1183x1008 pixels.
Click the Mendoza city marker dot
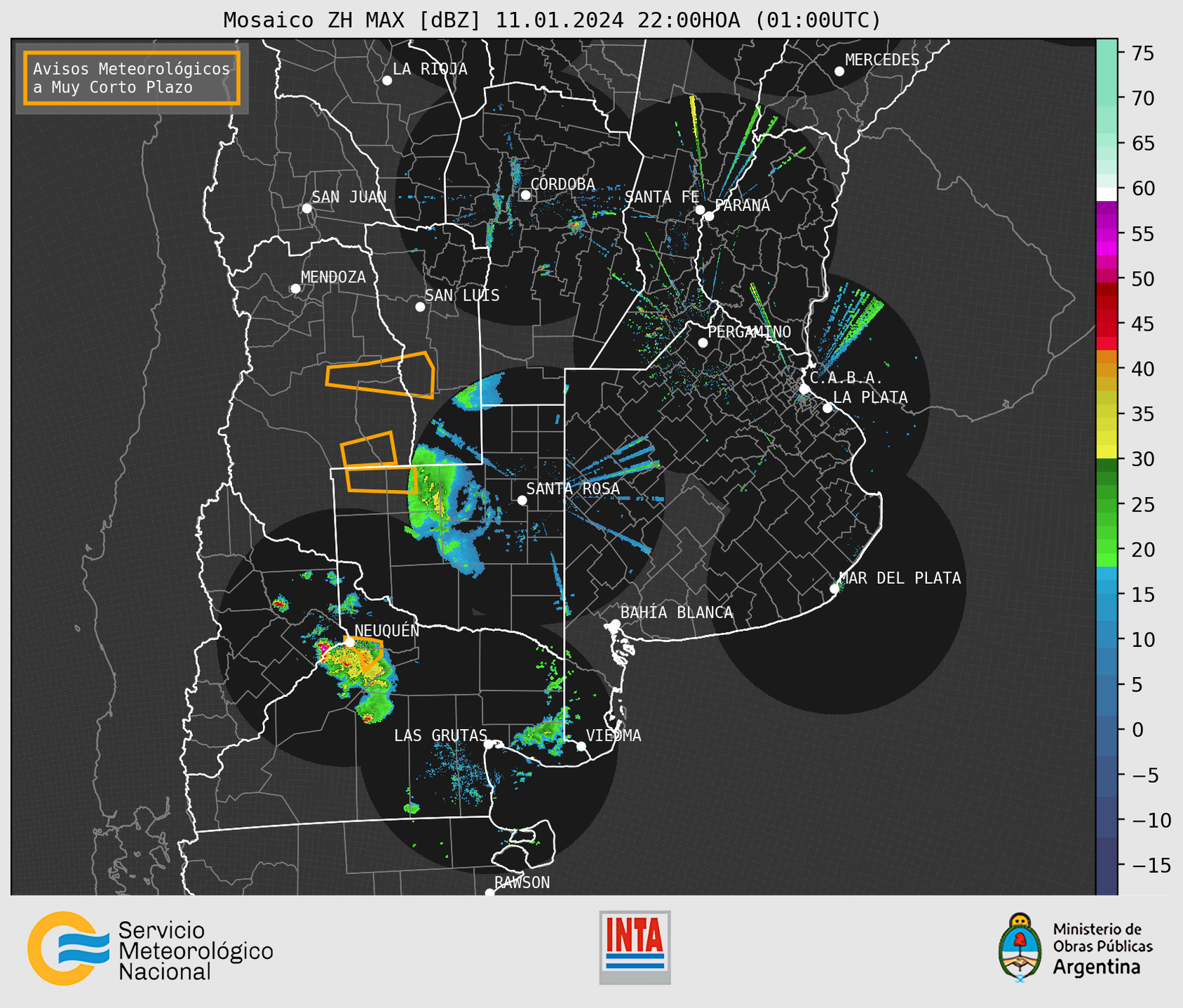pyautogui.click(x=295, y=289)
